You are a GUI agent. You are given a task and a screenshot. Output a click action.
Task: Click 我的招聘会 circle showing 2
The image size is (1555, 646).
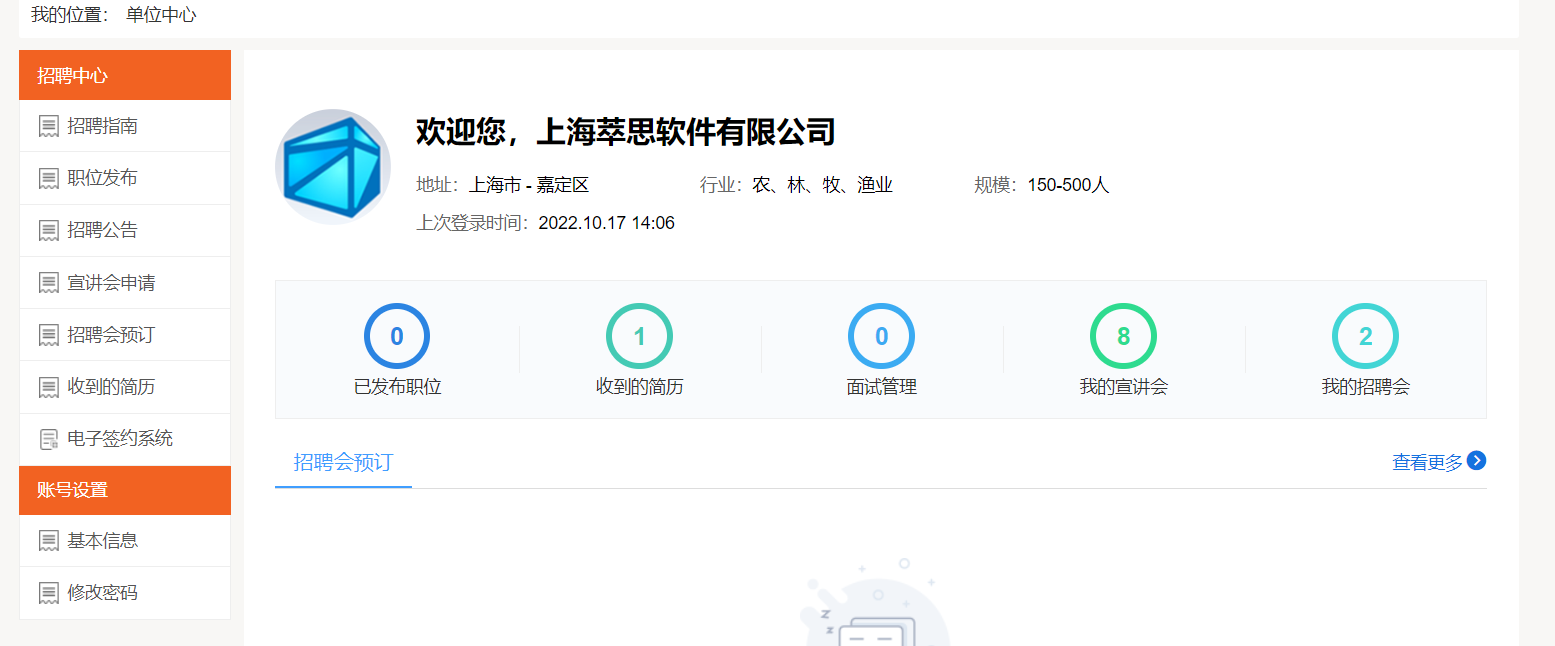(x=1365, y=336)
